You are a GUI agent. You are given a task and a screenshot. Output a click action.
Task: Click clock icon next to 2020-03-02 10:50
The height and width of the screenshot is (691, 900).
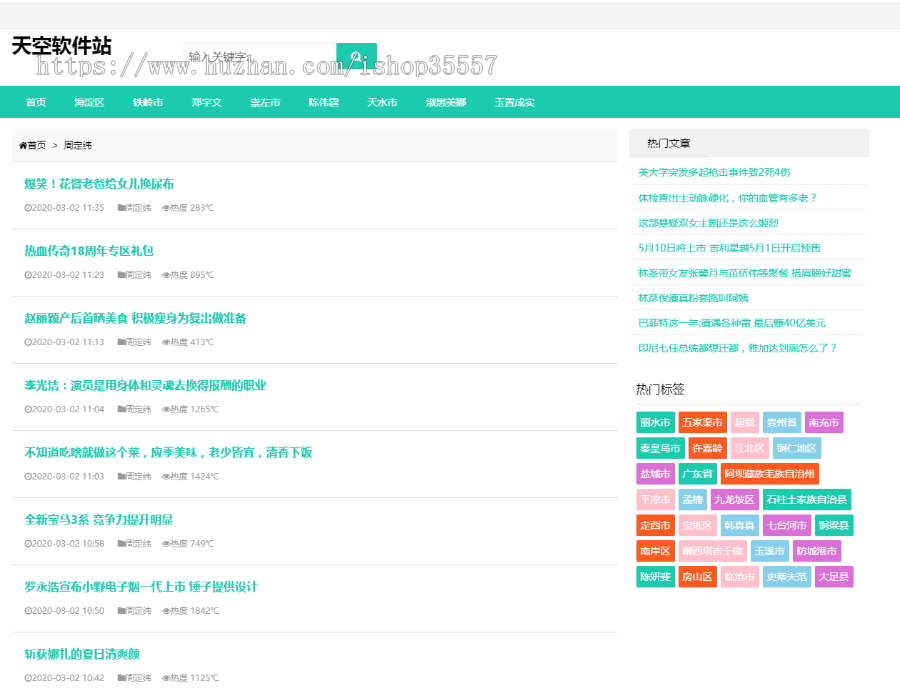click(x=28, y=611)
